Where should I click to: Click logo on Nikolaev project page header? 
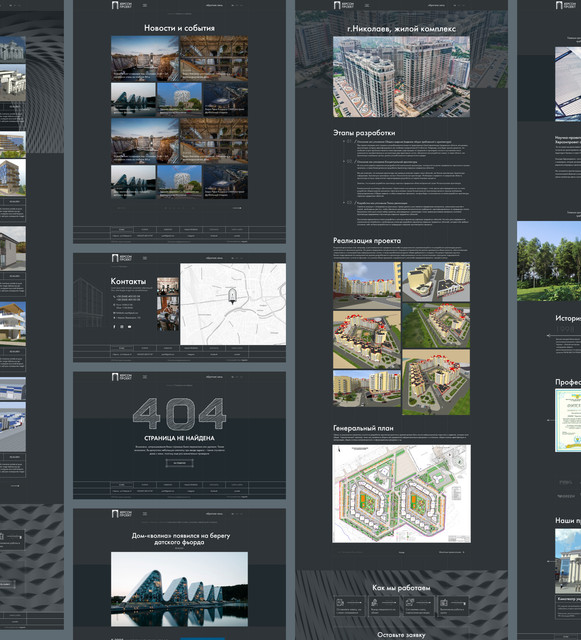coord(344,5)
